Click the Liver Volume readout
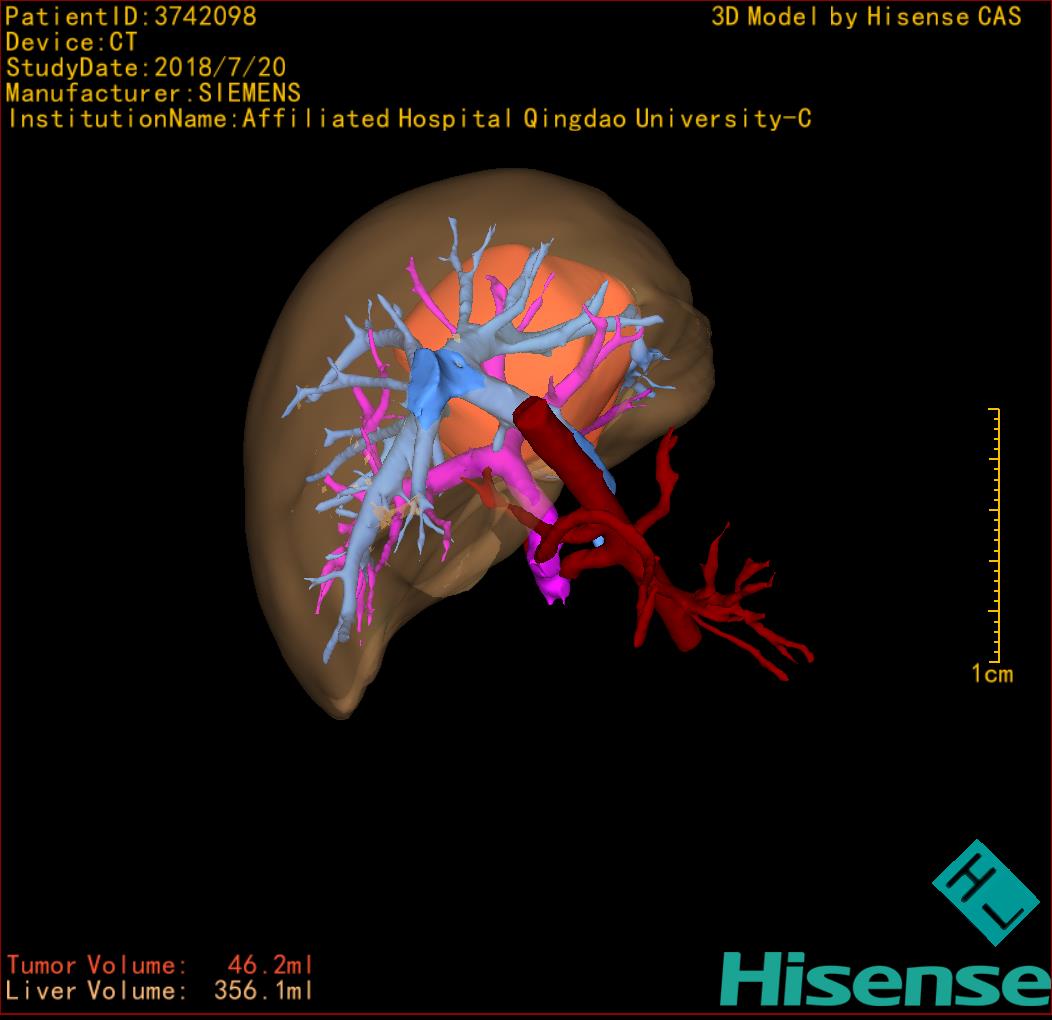Screen dimensions: 1052x1020 point(160,991)
